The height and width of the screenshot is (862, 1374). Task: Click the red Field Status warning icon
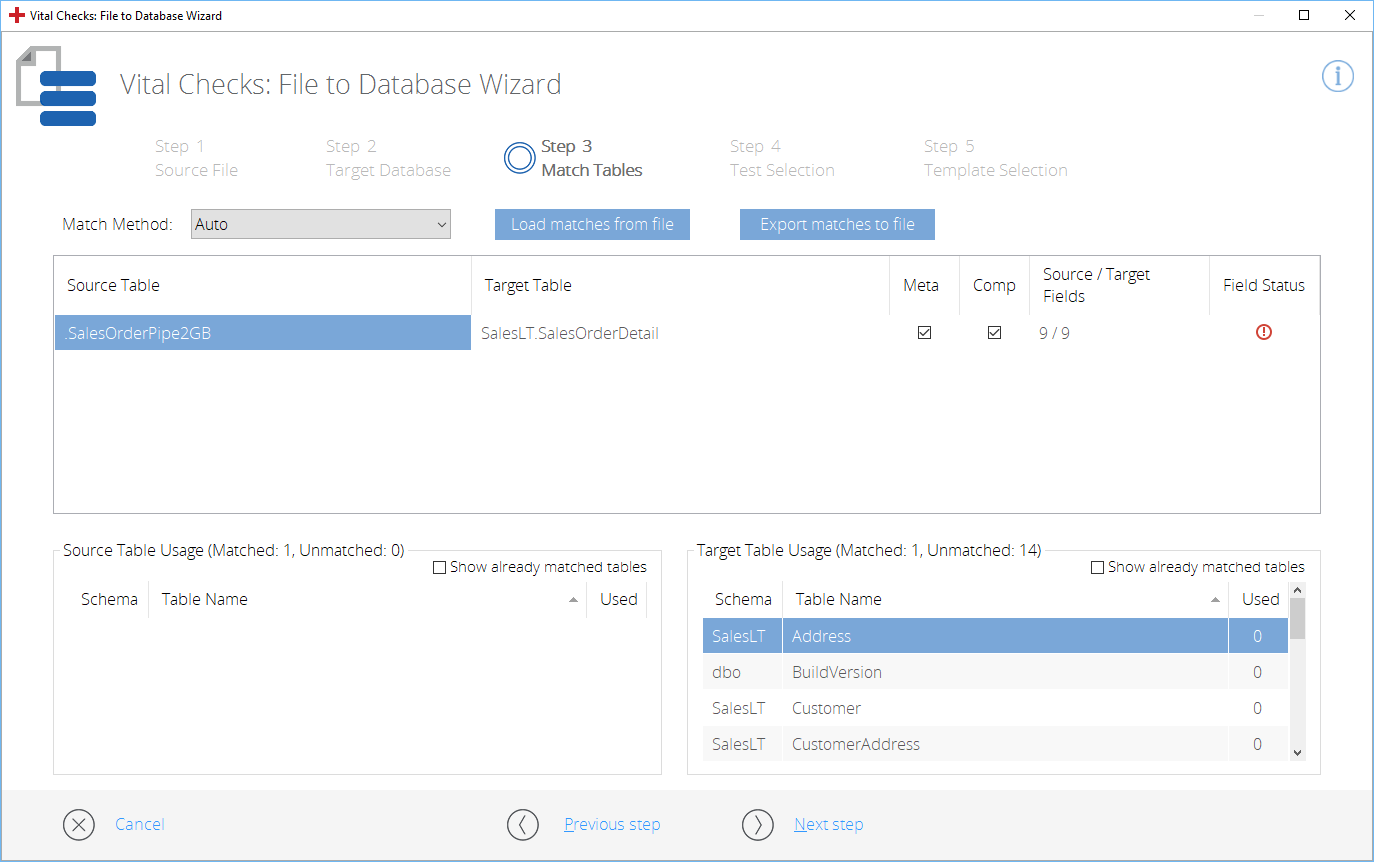1264,333
